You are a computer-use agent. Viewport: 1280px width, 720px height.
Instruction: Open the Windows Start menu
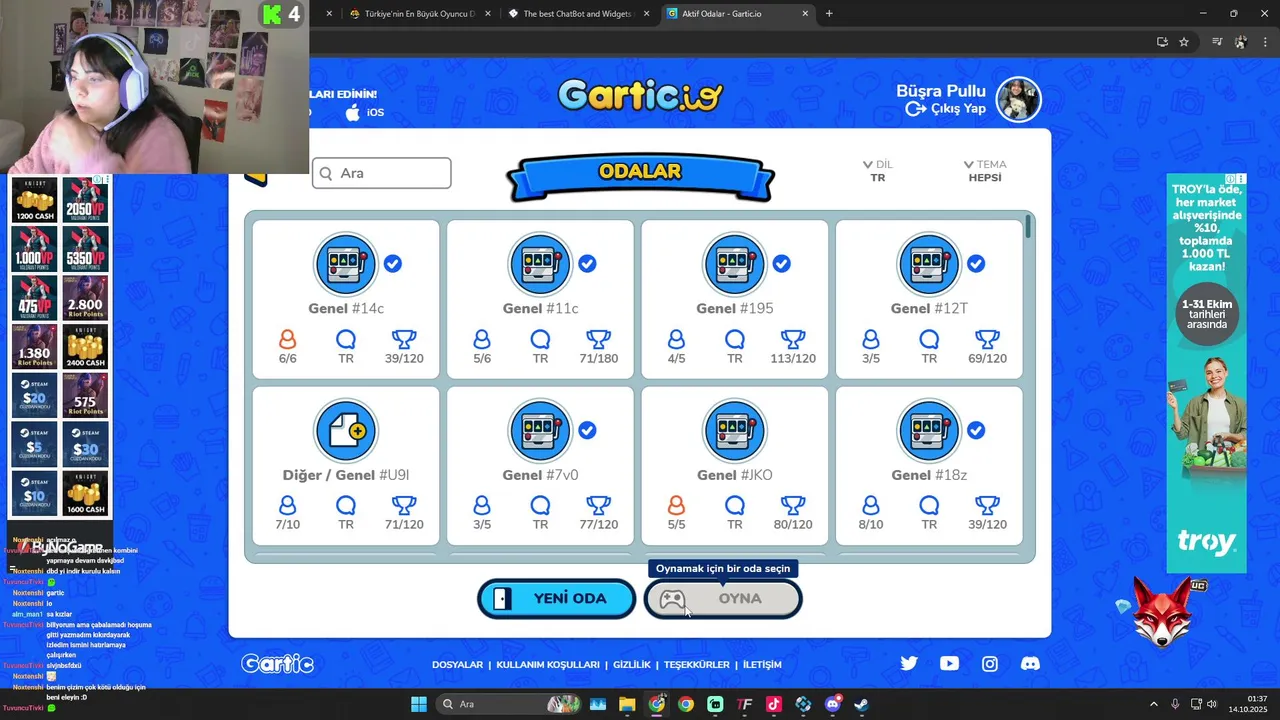[x=419, y=704]
